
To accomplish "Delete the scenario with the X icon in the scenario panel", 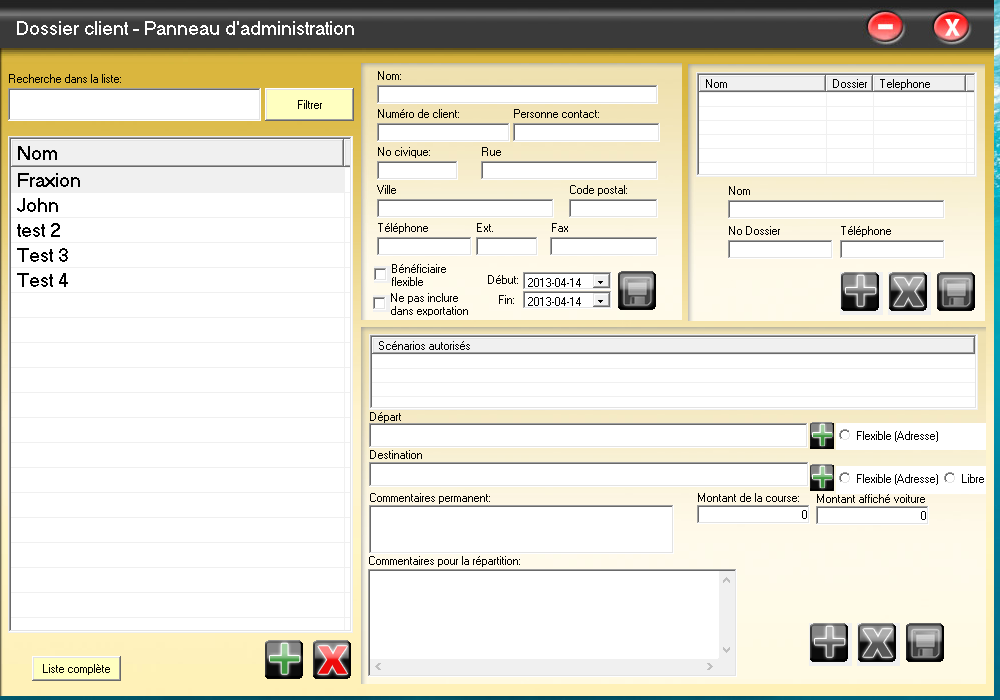I will coord(877,643).
